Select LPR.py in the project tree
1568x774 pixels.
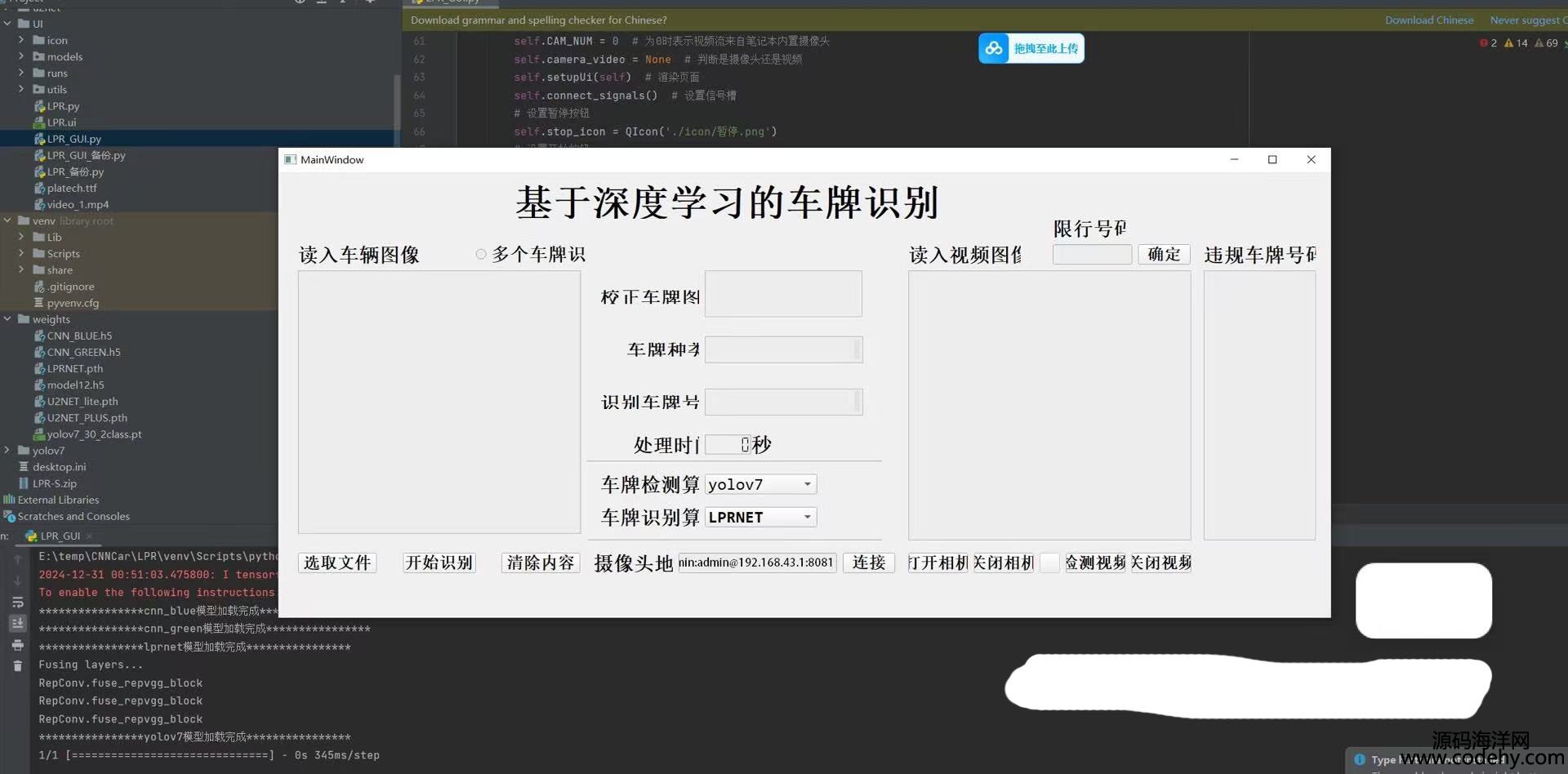click(63, 106)
